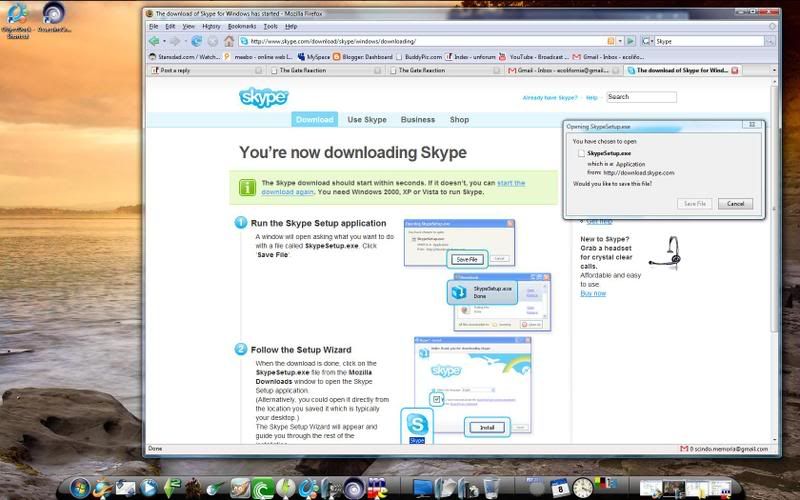Click Cancel in the Opening SkypeSetup.exe dialog

click(x=735, y=204)
